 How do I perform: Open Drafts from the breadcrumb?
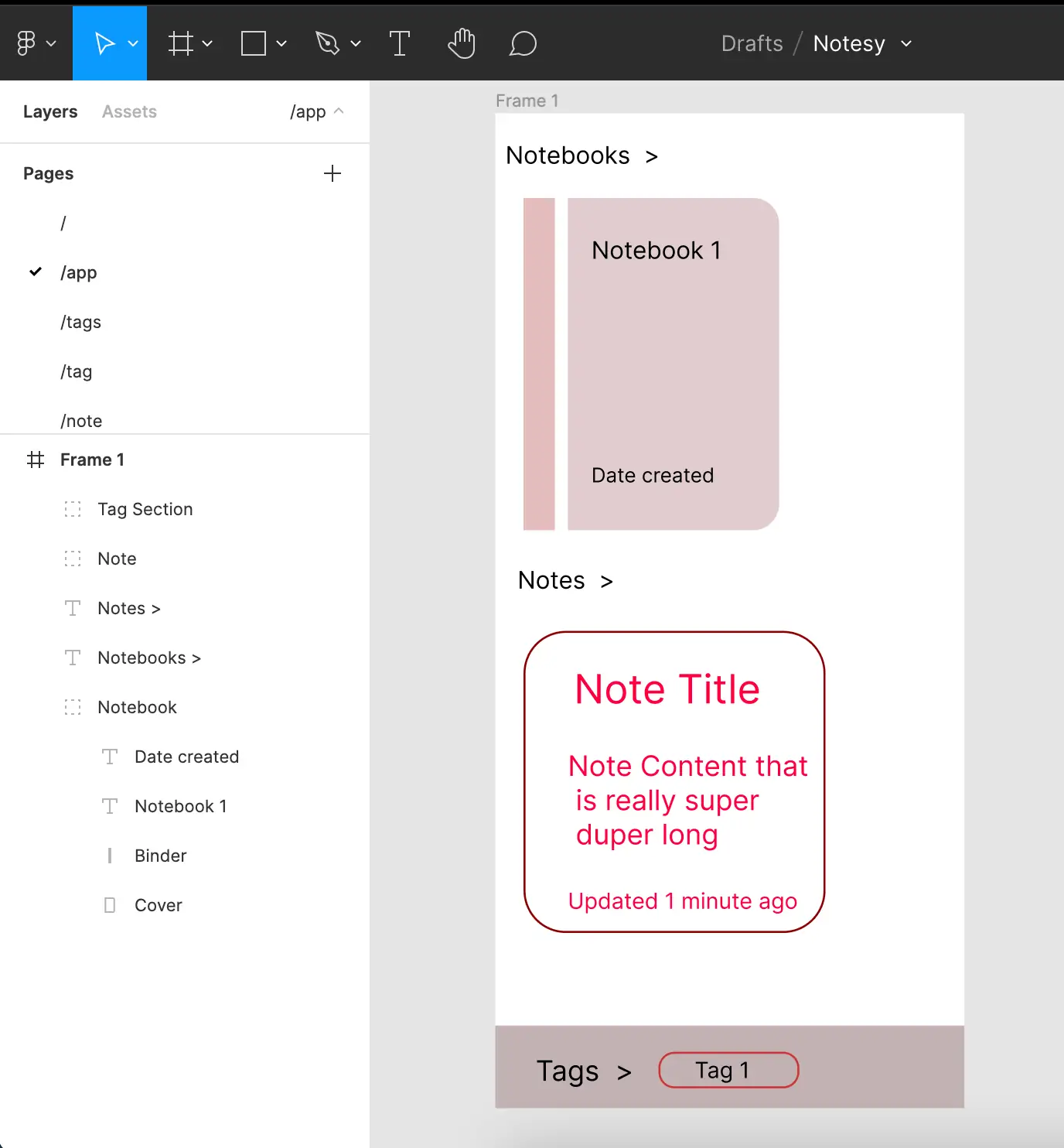(x=751, y=43)
